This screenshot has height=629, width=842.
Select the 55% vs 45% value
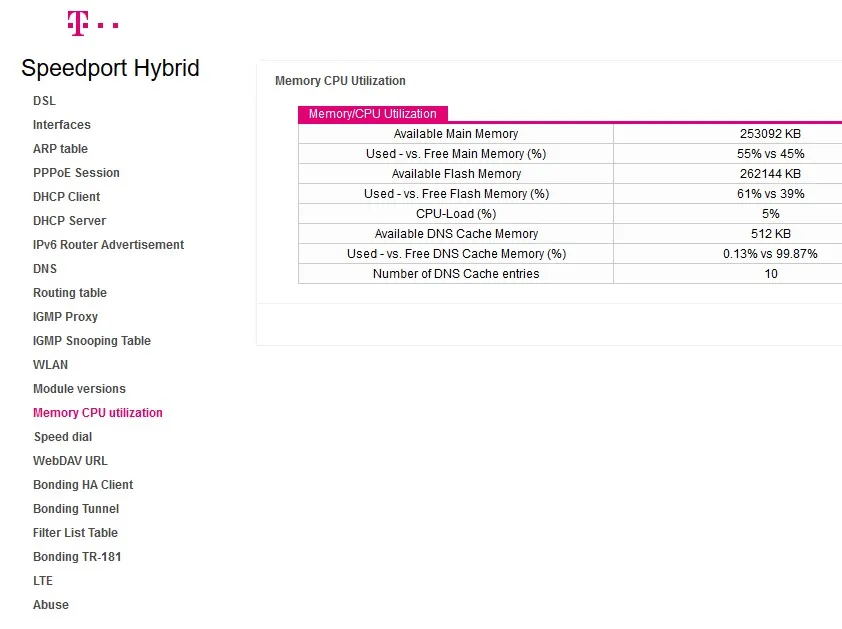770,154
